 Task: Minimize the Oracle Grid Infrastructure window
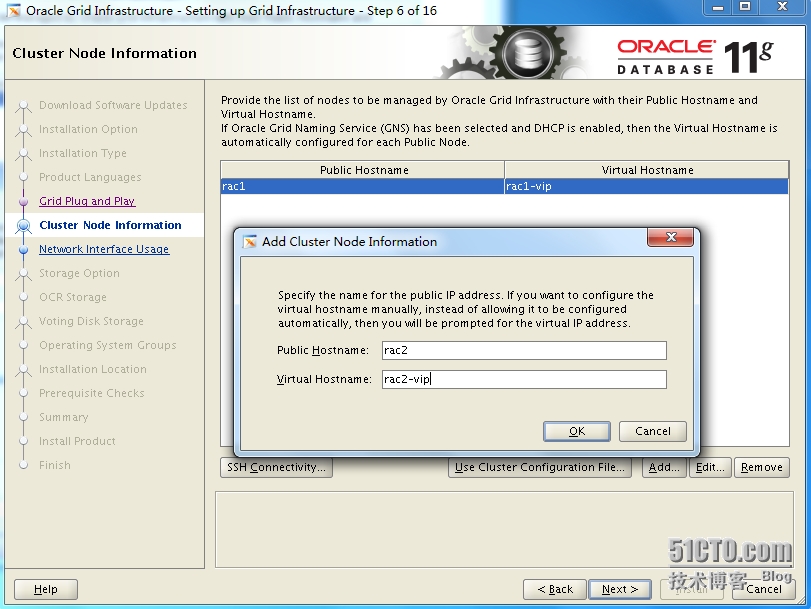[718, 7]
